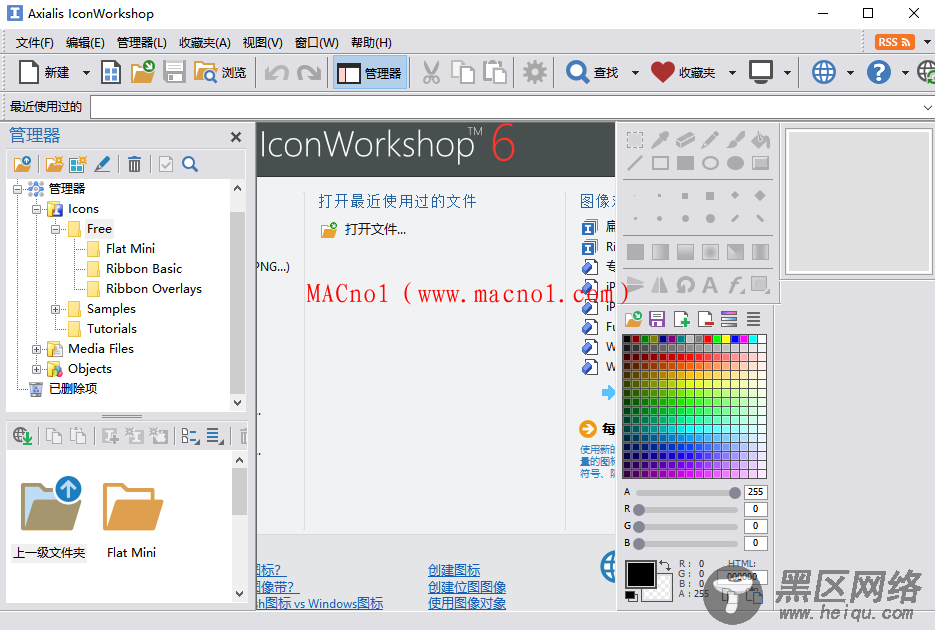This screenshot has width=935, height=630.
Task: Click the 创建位图图像 link
Action: pos(467,587)
